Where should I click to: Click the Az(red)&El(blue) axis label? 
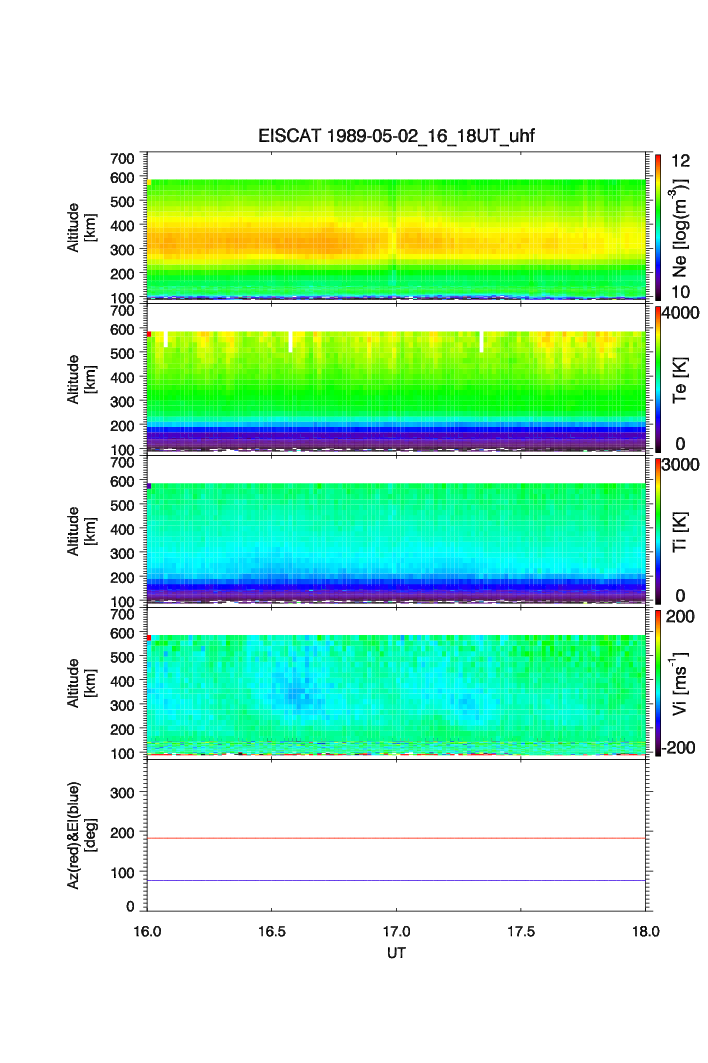coord(81,835)
